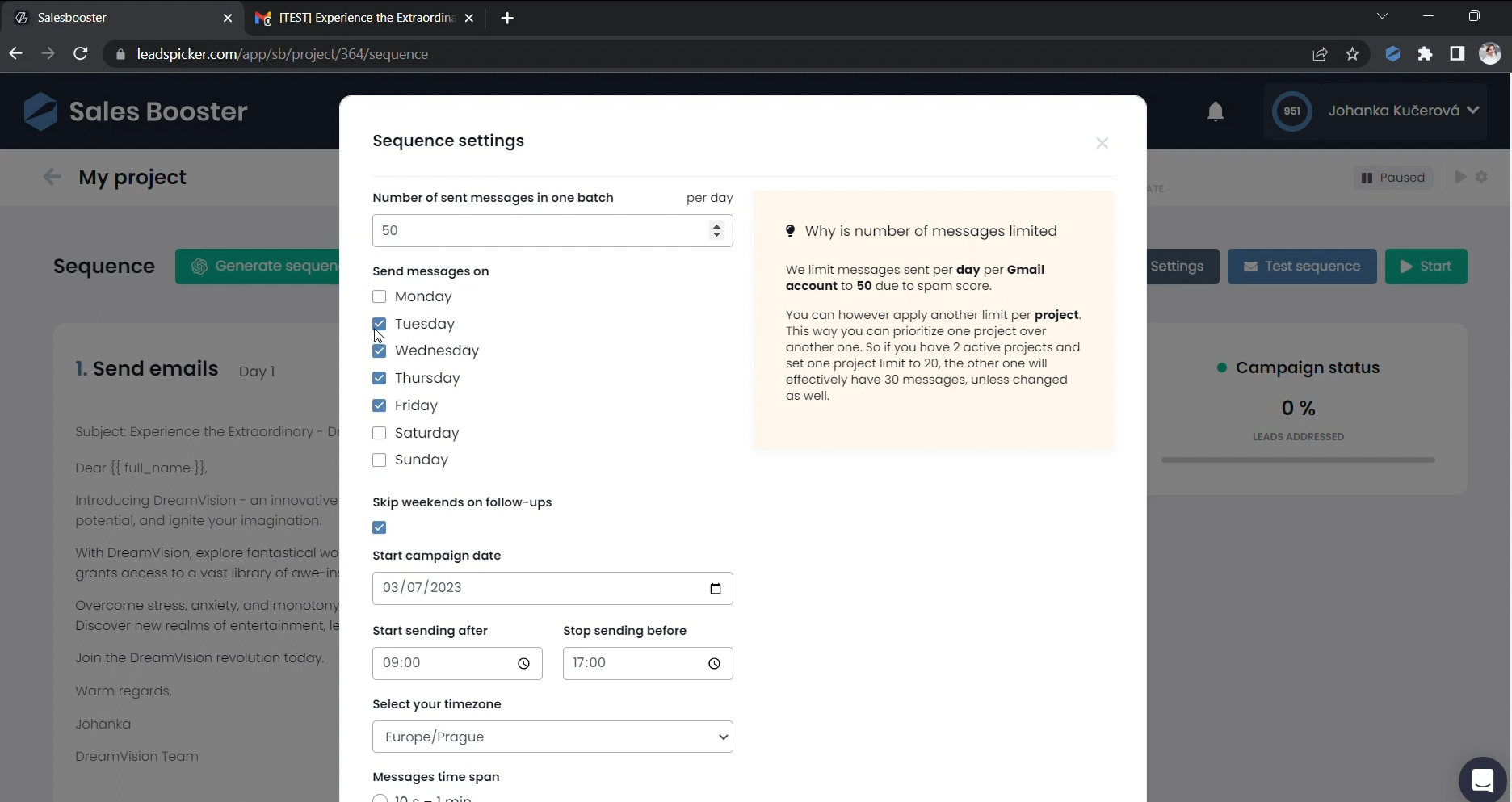Go back with the browser back arrow
1512x802 pixels.
[16, 54]
